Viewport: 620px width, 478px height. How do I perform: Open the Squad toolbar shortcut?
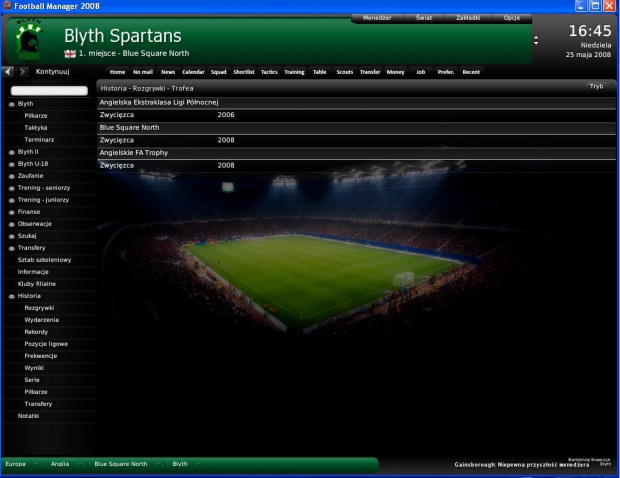click(x=218, y=72)
